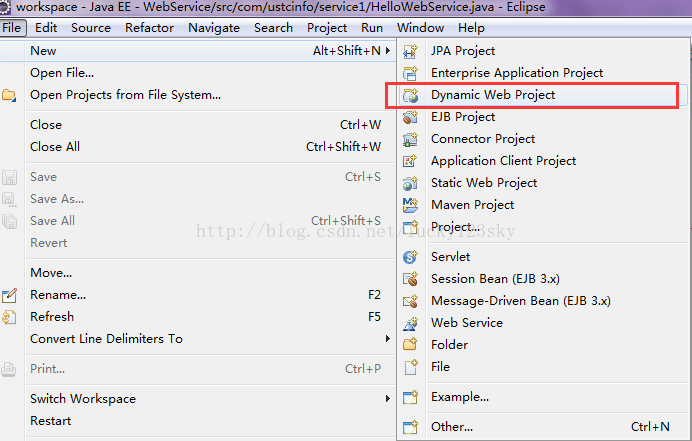Select Session Bean (EJB 3.x)
Viewport: 692px width, 441px height.
click(495, 279)
